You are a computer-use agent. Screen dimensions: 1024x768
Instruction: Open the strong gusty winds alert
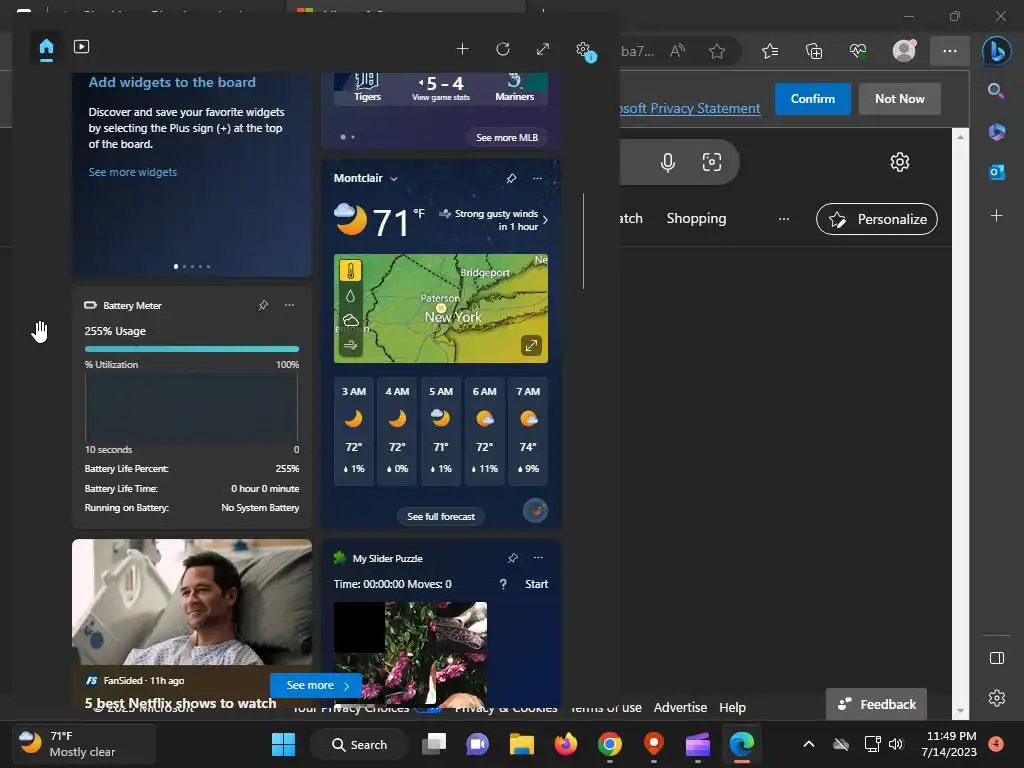click(495, 220)
